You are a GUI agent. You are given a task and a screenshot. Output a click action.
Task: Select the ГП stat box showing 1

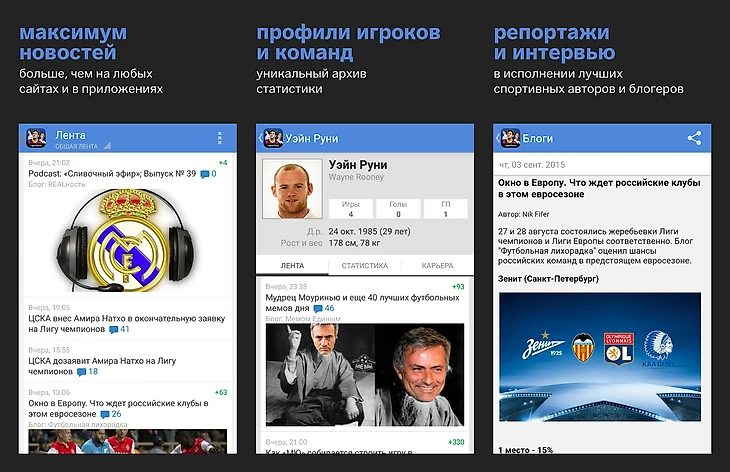[446, 209]
